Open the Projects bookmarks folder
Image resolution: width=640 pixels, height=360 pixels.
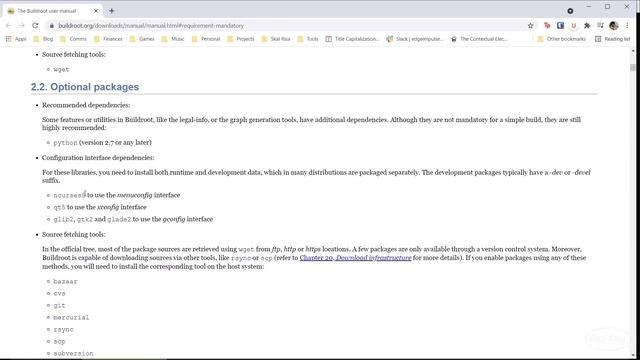[x=241, y=39]
